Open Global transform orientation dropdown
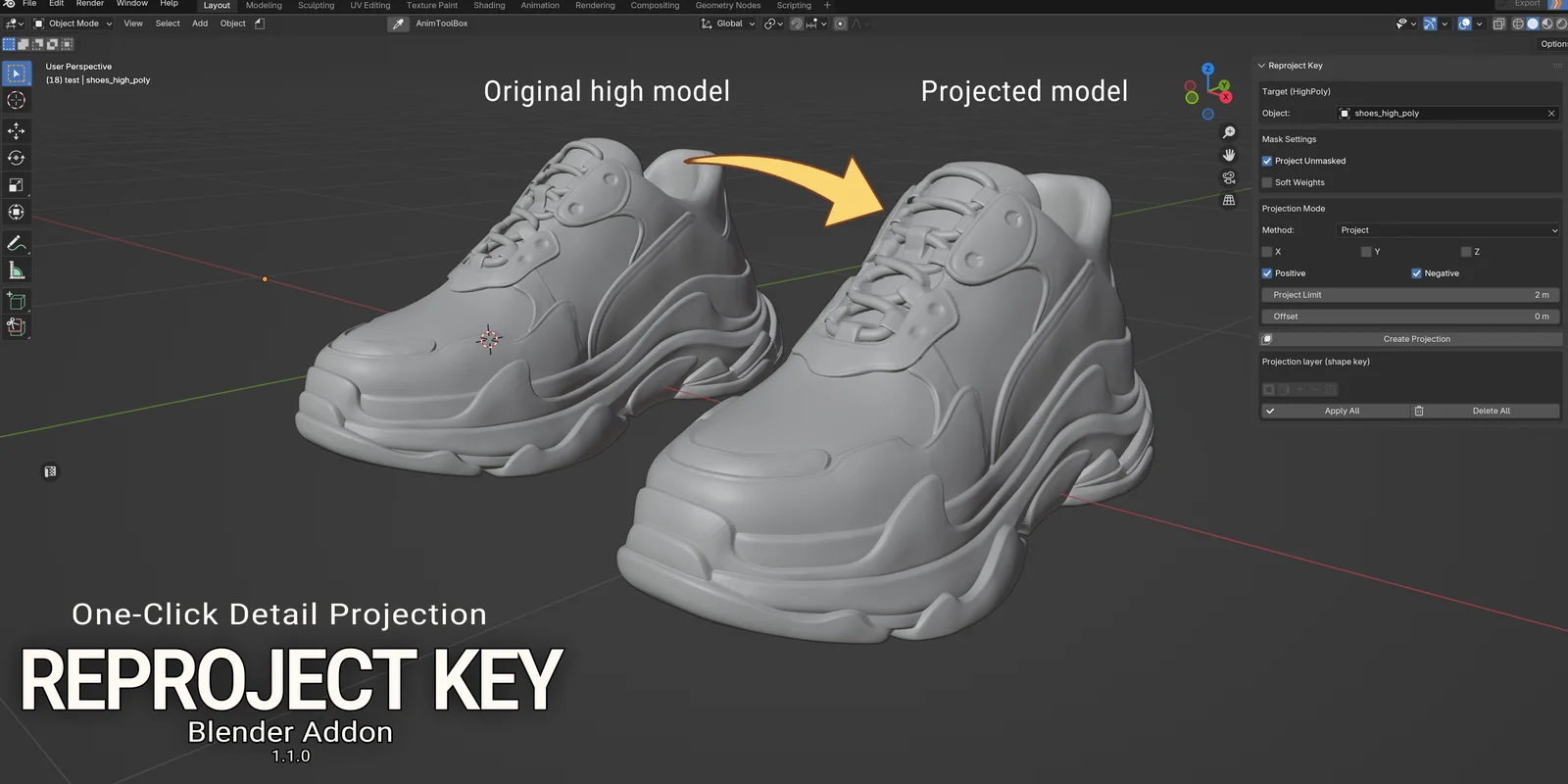 [728, 24]
